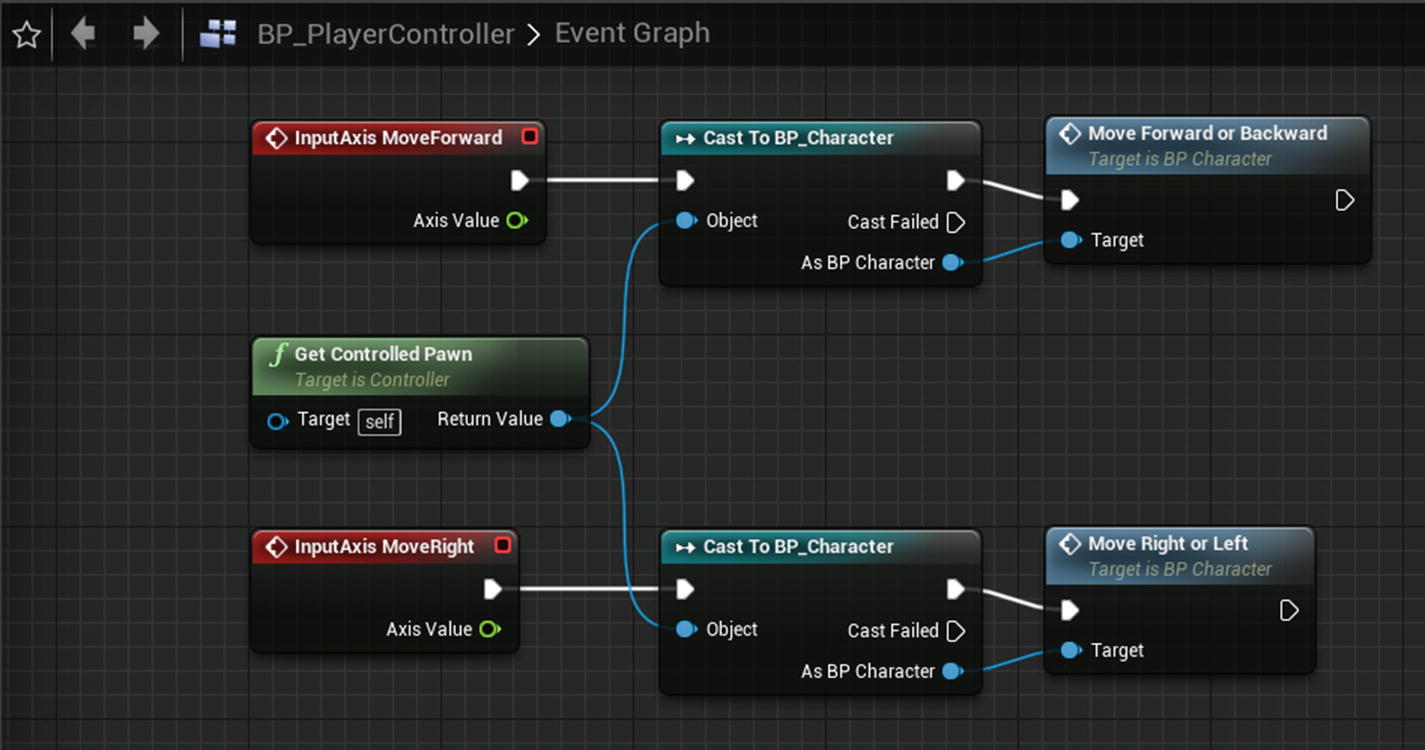Image resolution: width=1425 pixels, height=750 pixels.
Task: Click the blueprint graph icon in breadcrumb
Action: 218,34
